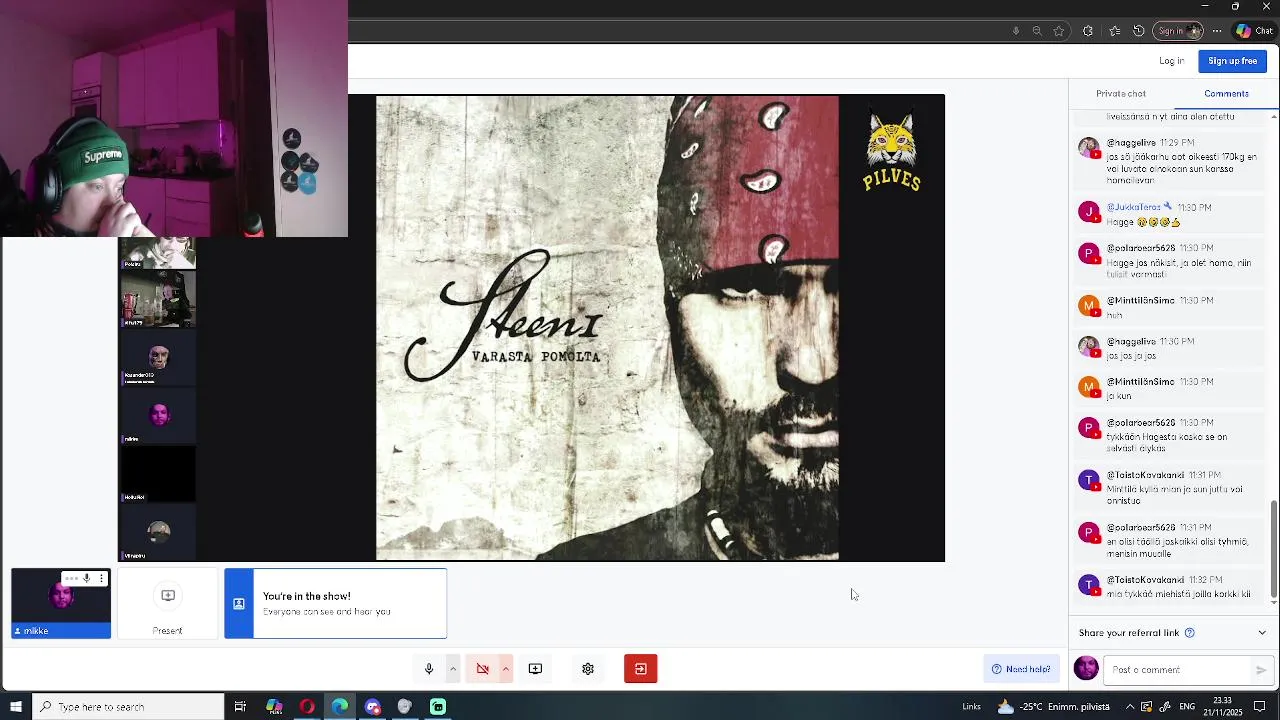Click the Log in link
The image size is (1280, 720).
1172,61
